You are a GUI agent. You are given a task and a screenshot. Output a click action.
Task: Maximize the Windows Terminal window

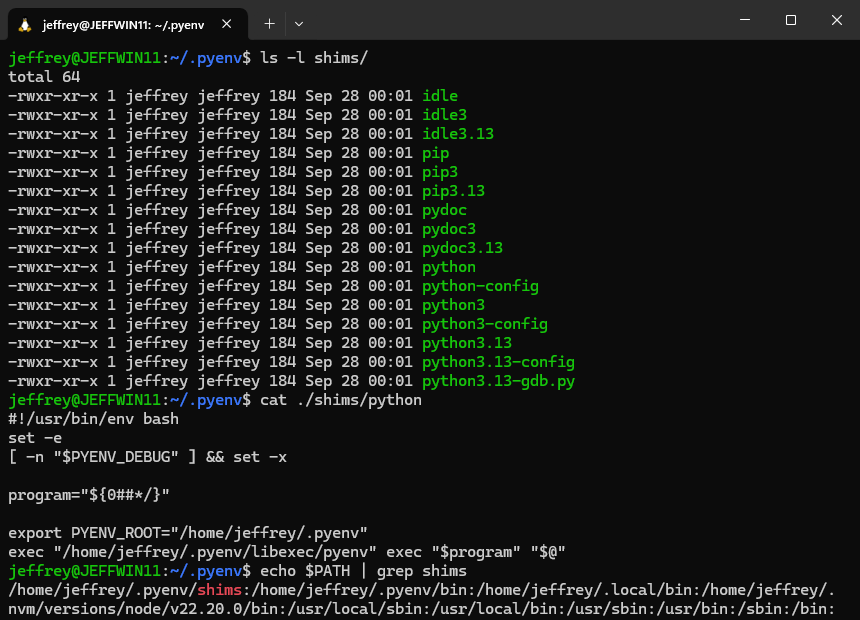pos(790,19)
